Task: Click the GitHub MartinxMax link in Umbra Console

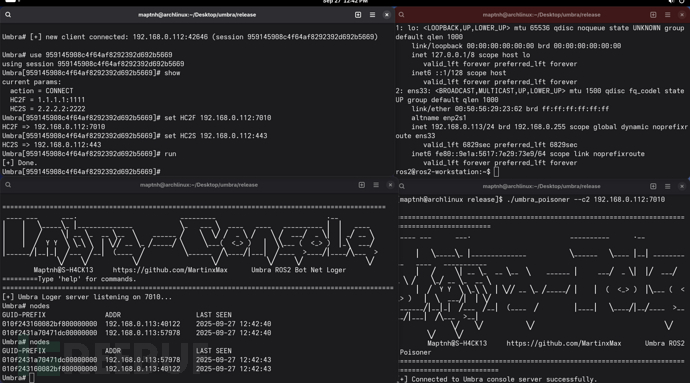Action: point(170,270)
